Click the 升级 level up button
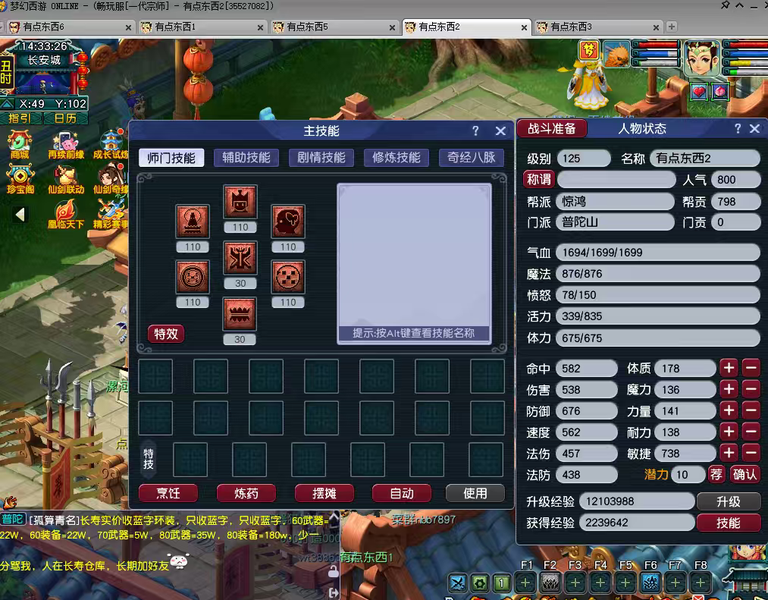 coord(728,502)
